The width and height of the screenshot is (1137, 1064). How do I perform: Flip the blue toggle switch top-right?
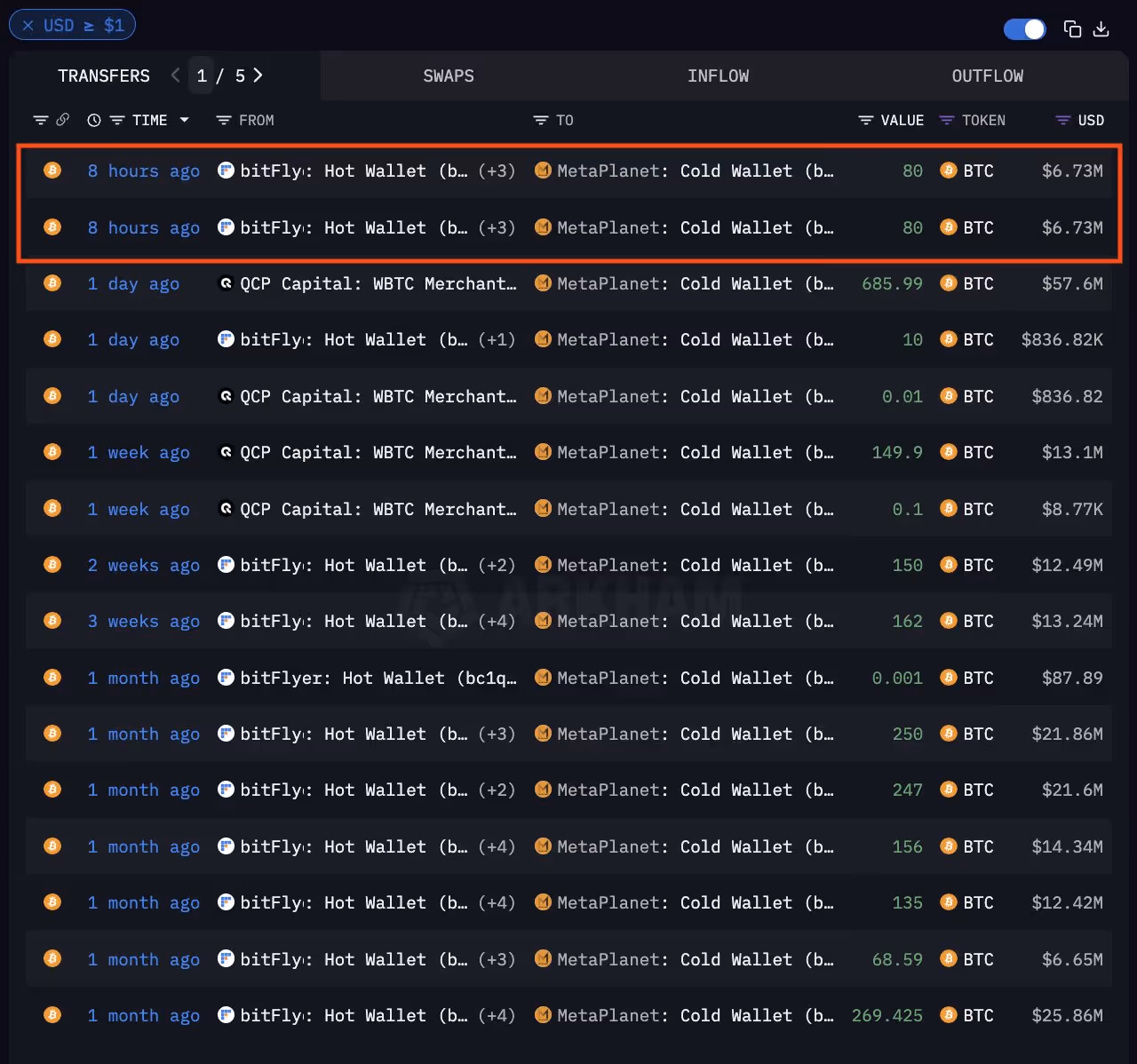point(1024,29)
